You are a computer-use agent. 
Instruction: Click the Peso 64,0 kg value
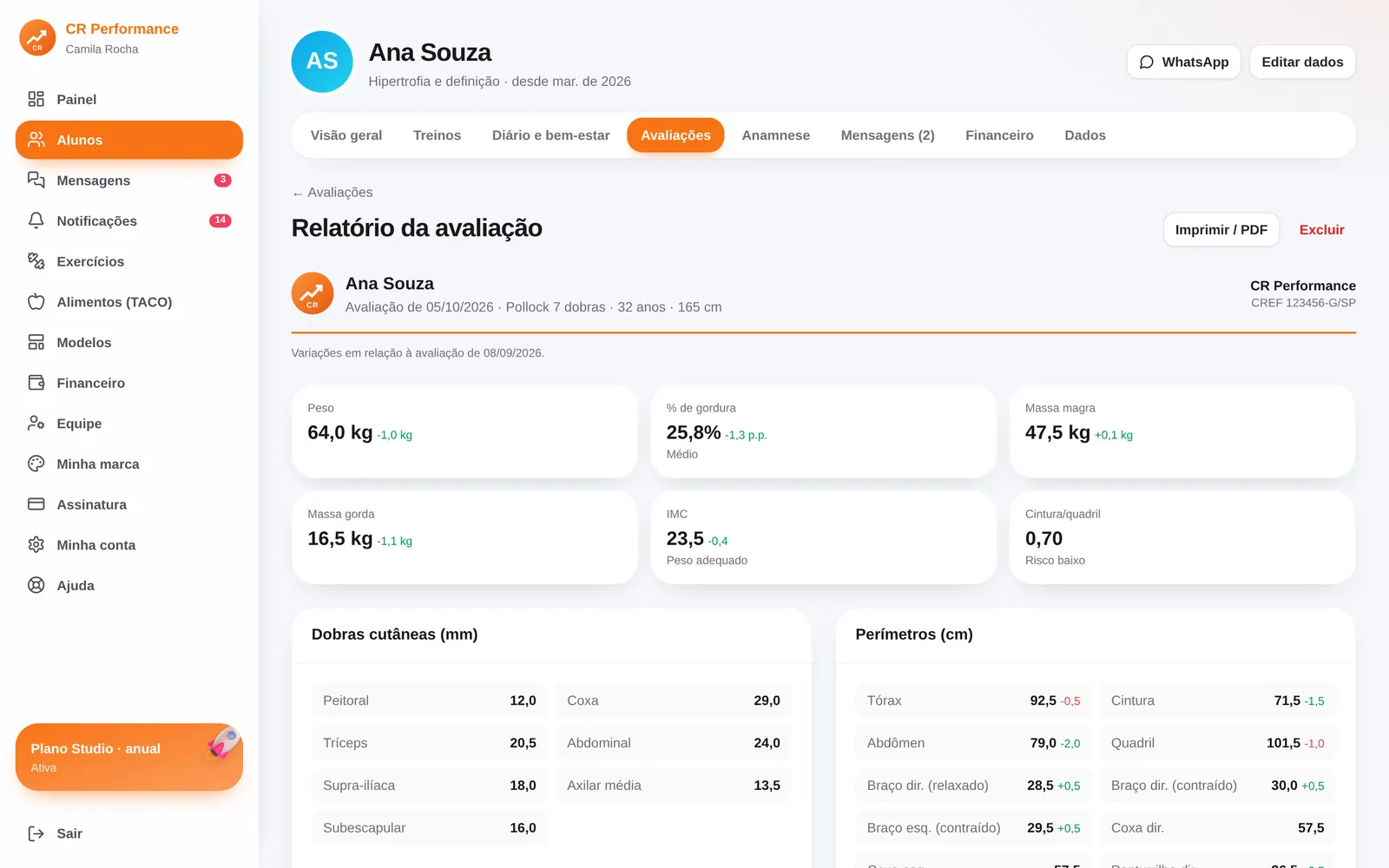coord(340,432)
